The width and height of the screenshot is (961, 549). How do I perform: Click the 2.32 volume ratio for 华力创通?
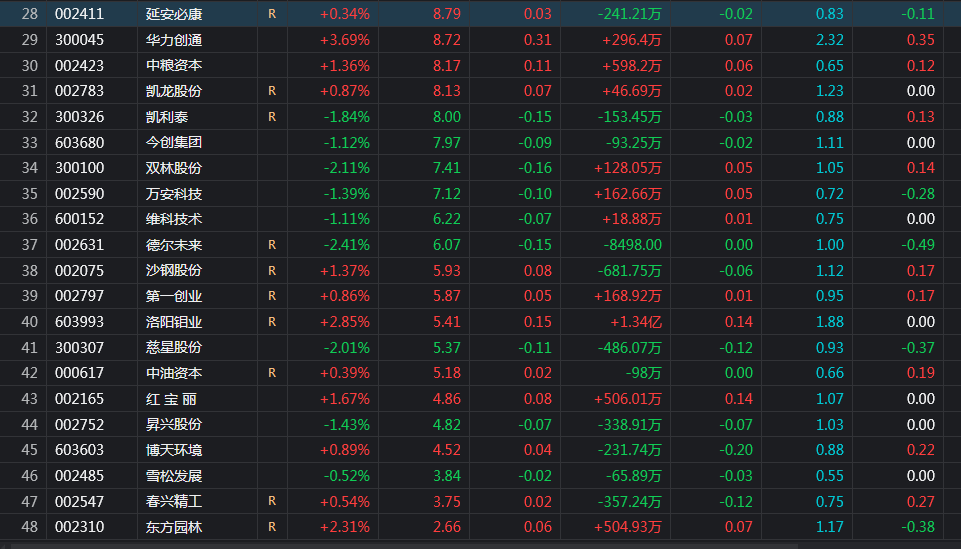click(x=830, y=40)
